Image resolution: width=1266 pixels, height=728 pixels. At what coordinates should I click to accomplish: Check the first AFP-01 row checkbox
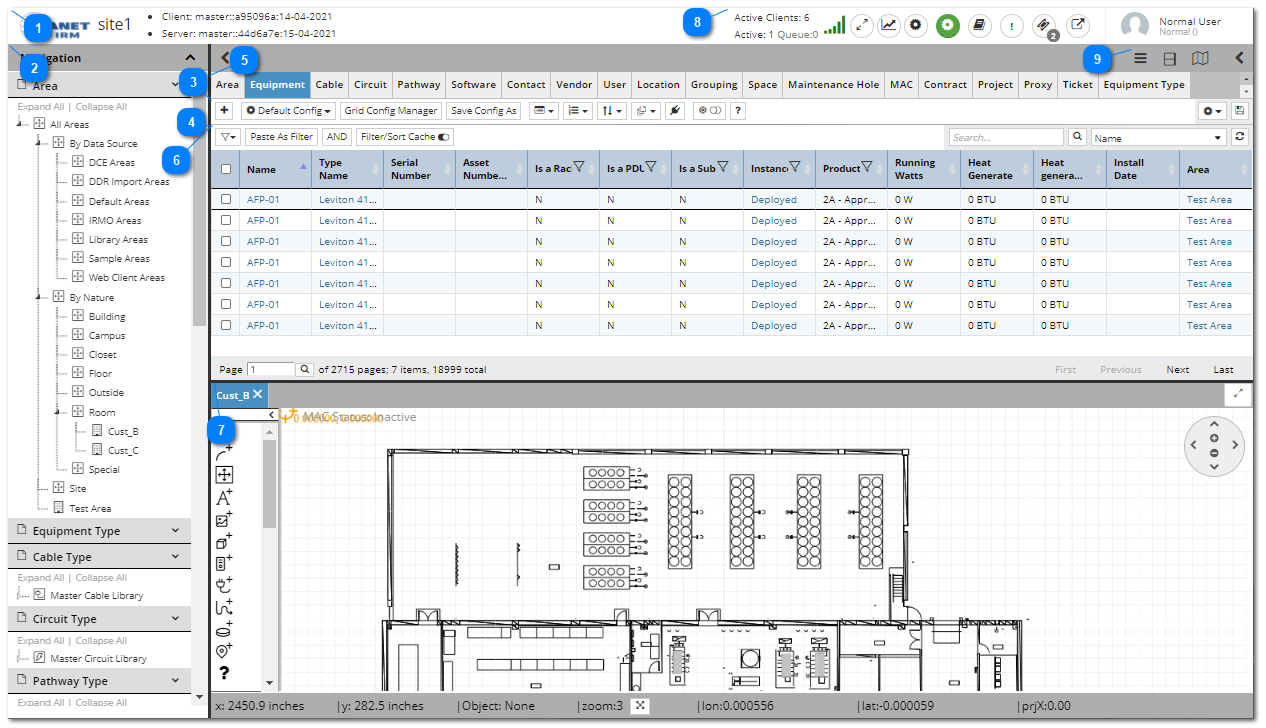pyautogui.click(x=226, y=199)
